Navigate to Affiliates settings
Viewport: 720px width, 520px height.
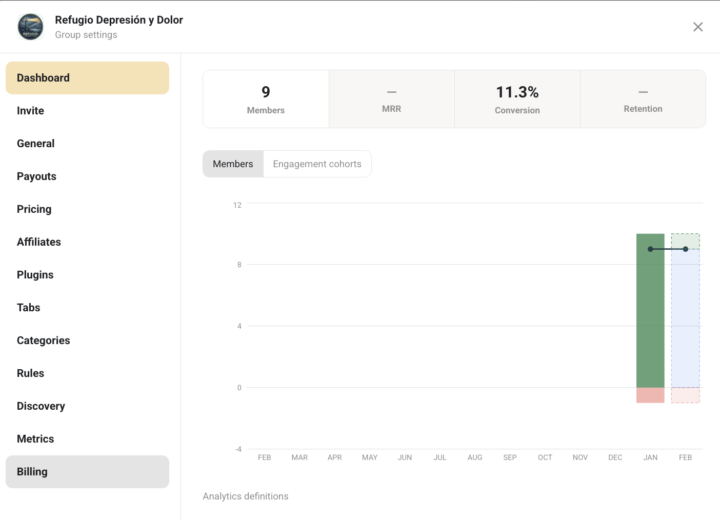[39, 242]
